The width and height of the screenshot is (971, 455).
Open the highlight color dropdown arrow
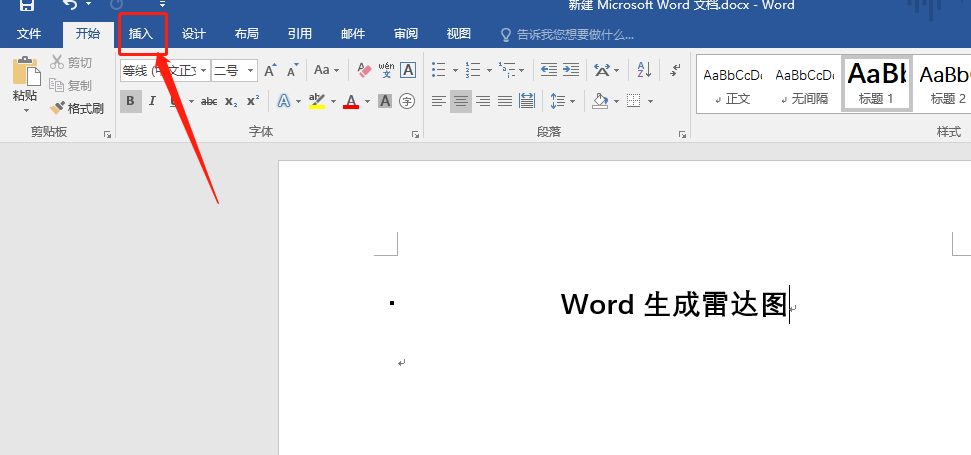click(x=333, y=102)
